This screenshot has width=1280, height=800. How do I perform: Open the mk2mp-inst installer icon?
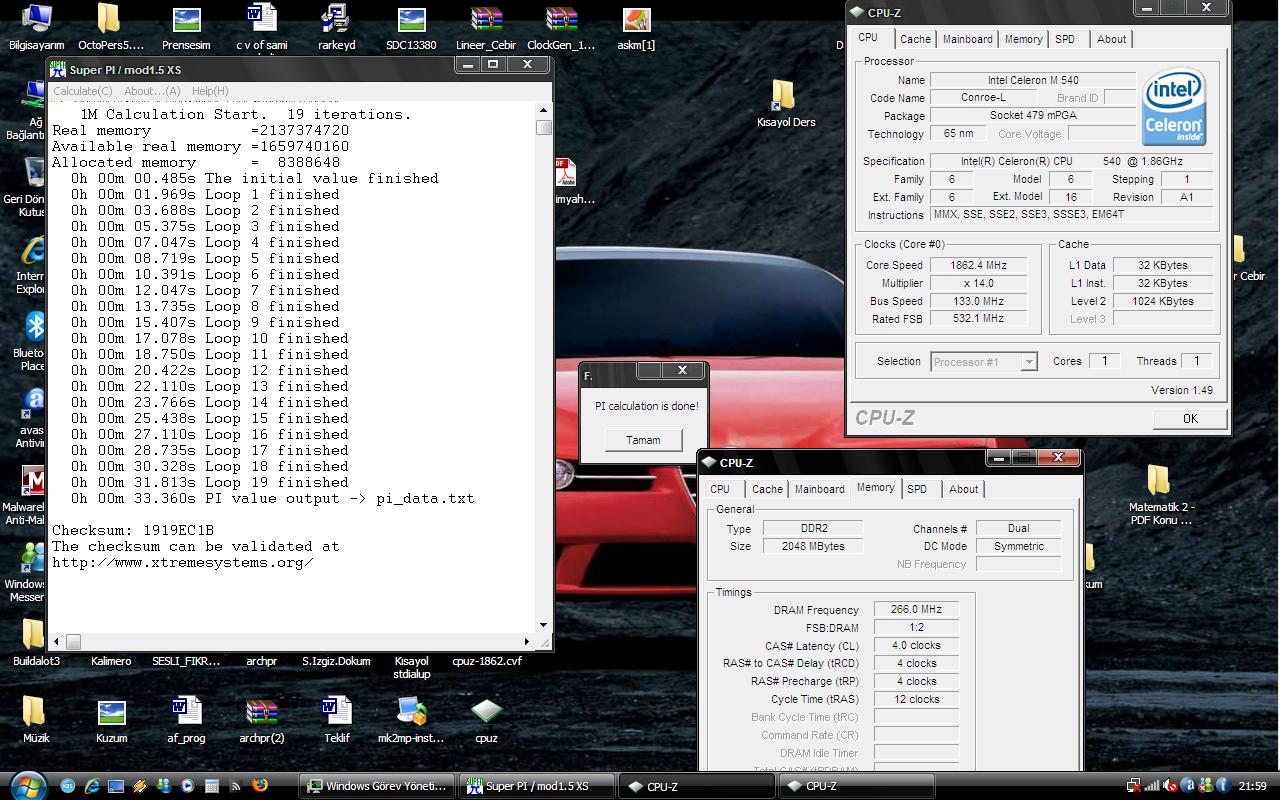411,720
